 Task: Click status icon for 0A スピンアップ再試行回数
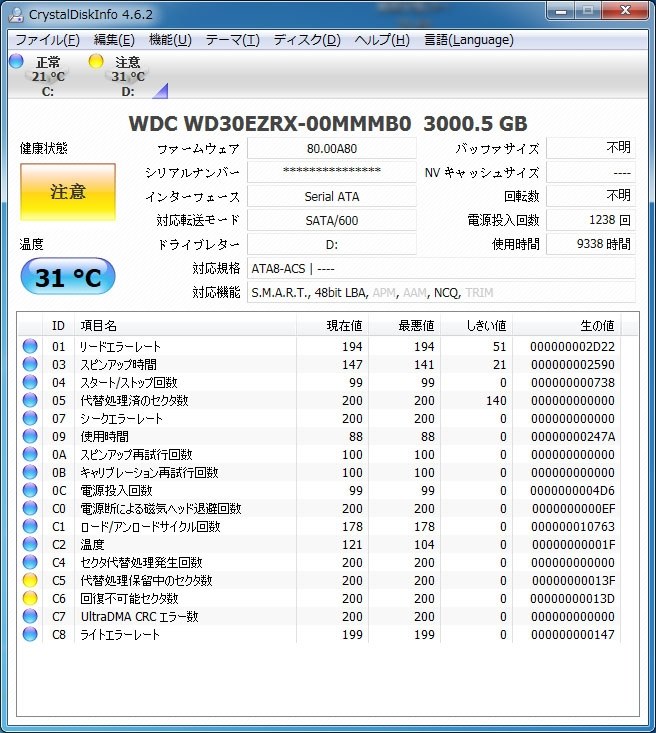click(30, 454)
